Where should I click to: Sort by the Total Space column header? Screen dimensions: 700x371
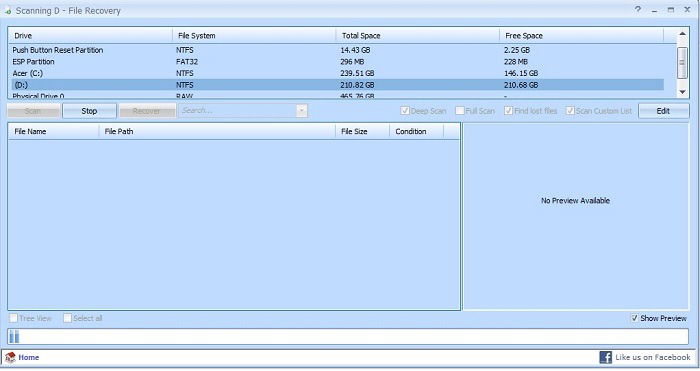(417, 36)
